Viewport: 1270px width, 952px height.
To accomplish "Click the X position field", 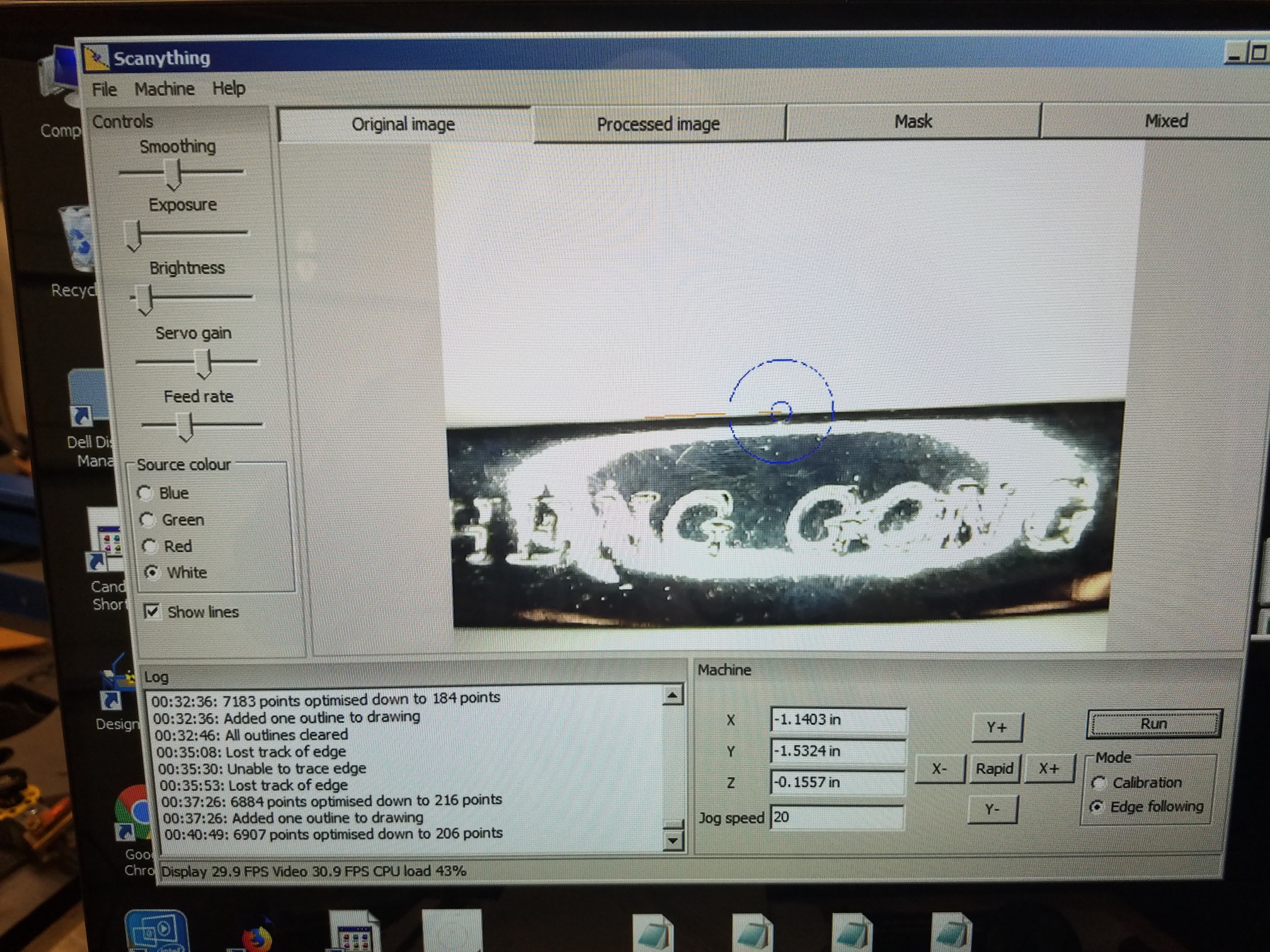I will coord(838,720).
